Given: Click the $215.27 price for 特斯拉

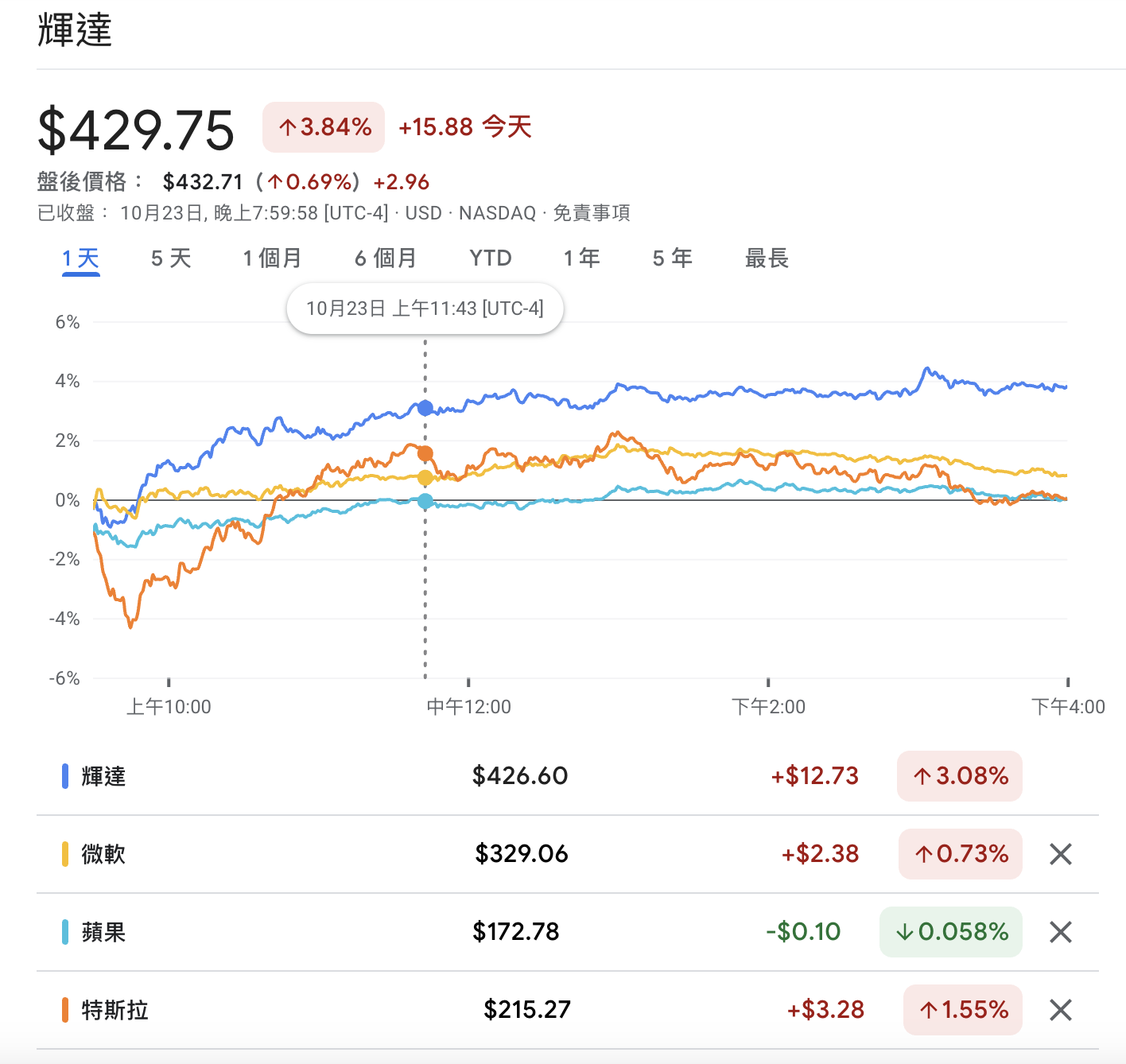Looking at the screenshot, I should 527,1010.
